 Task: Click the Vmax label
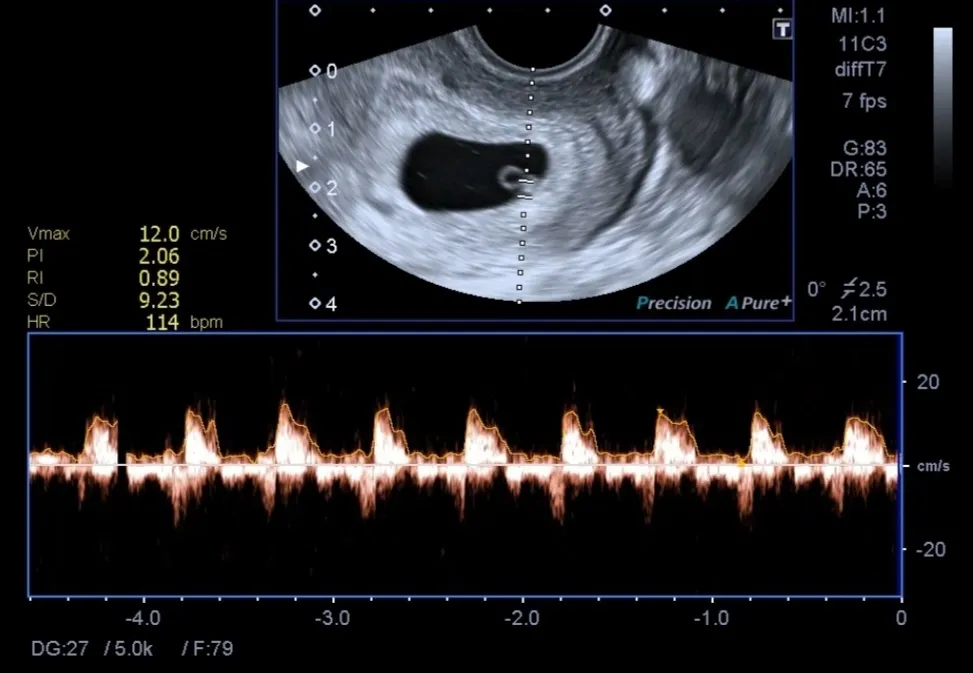point(48,234)
